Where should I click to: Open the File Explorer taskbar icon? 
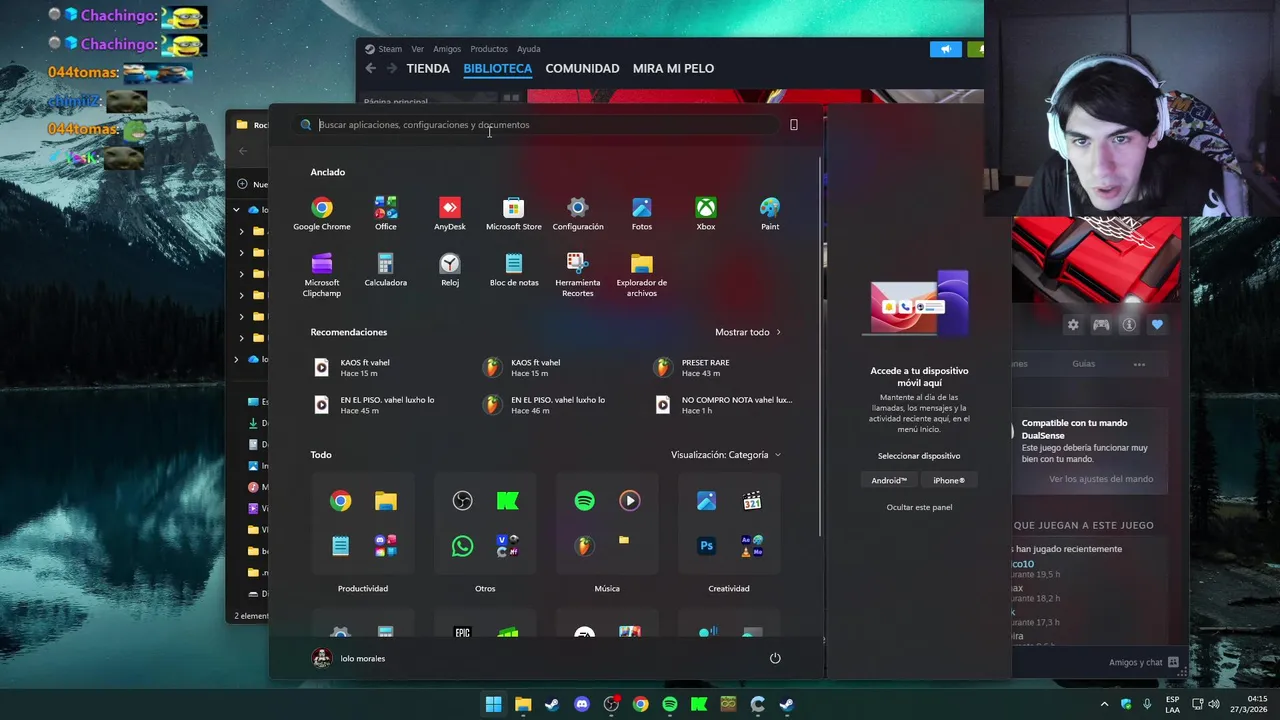[523, 704]
